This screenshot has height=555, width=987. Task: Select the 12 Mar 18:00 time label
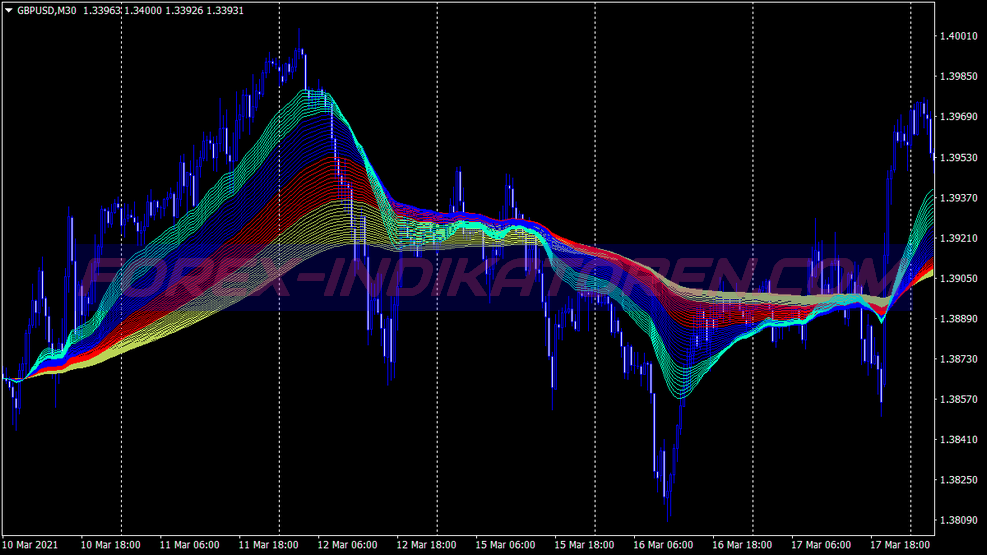pyautogui.click(x=426, y=545)
